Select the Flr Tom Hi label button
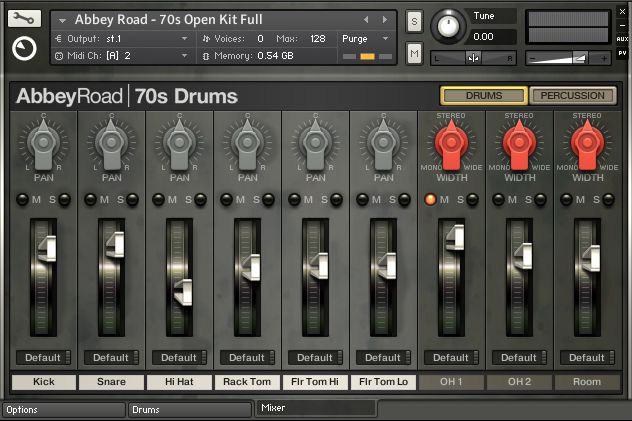This screenshot has height=421, width=632. [315, 382]
